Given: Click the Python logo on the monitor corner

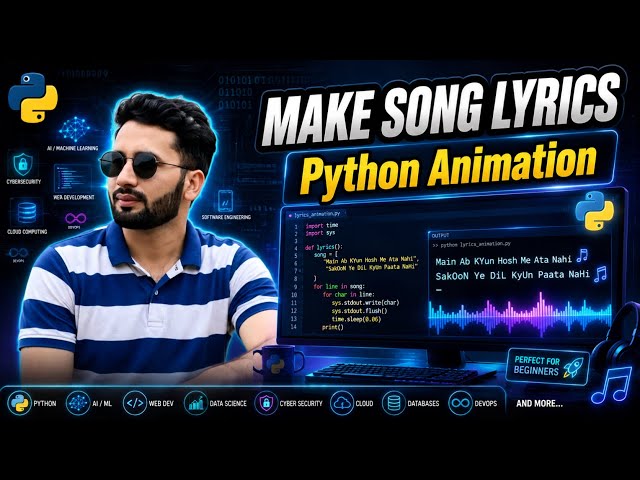Looking at the screenshot, I should 594,211.
